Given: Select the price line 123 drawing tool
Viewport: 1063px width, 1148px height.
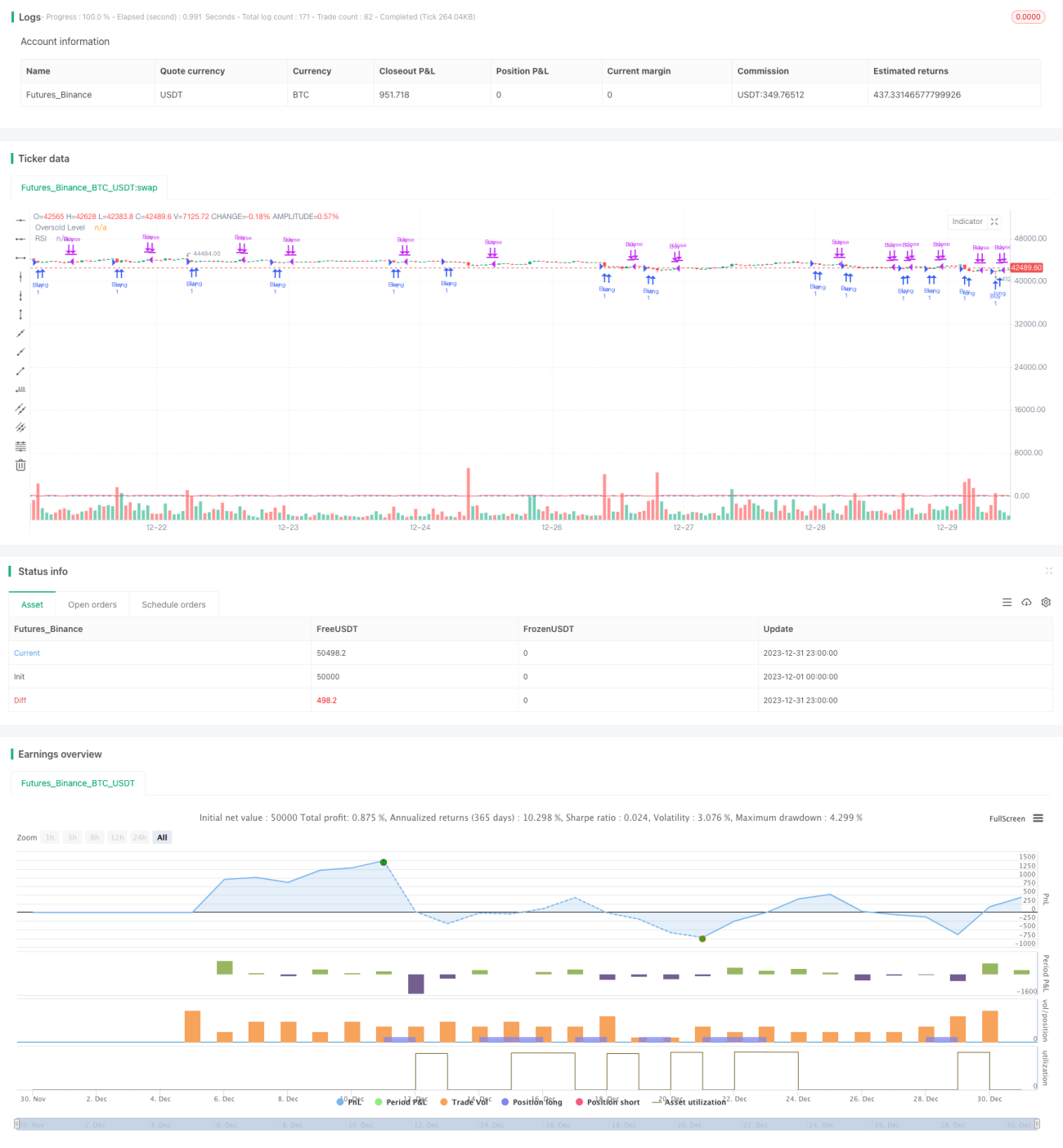Looking at the screenshot, I should pyautogui.click(x=20, y=390).
